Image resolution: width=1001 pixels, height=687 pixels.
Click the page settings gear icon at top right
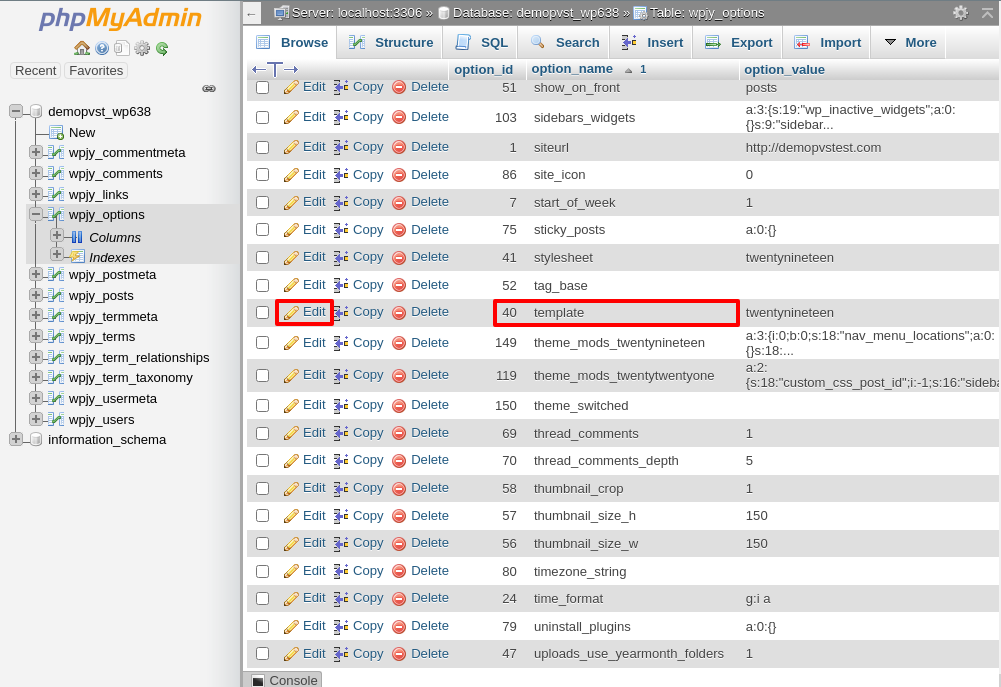[960, 12]
